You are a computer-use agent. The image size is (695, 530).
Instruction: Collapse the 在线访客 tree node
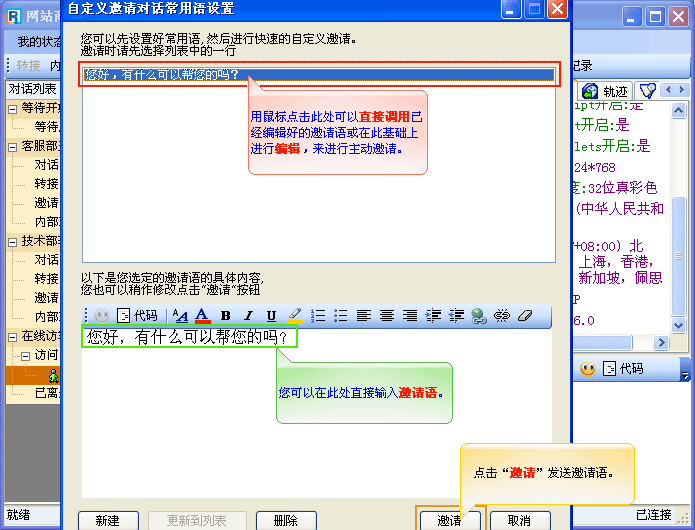[13, 336]
